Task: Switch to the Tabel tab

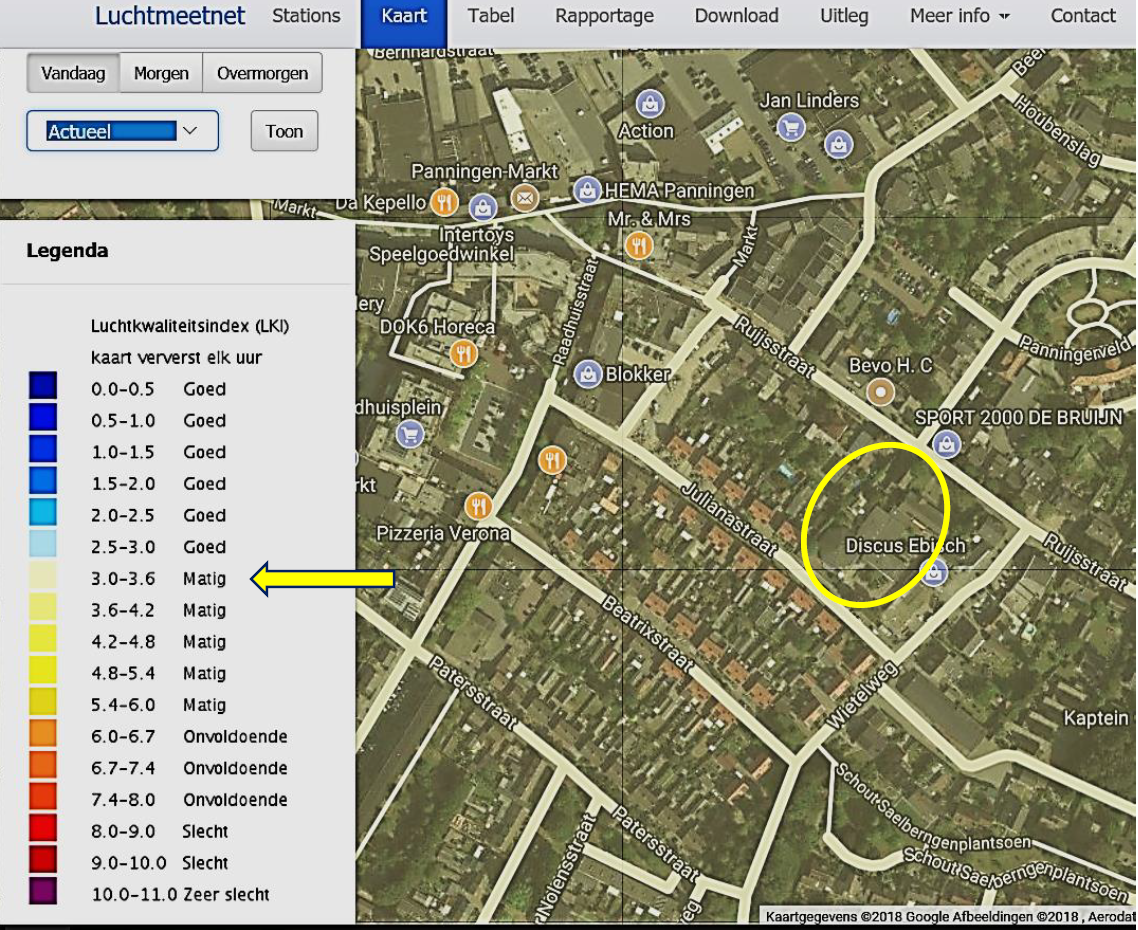Action: pos(491,16)
